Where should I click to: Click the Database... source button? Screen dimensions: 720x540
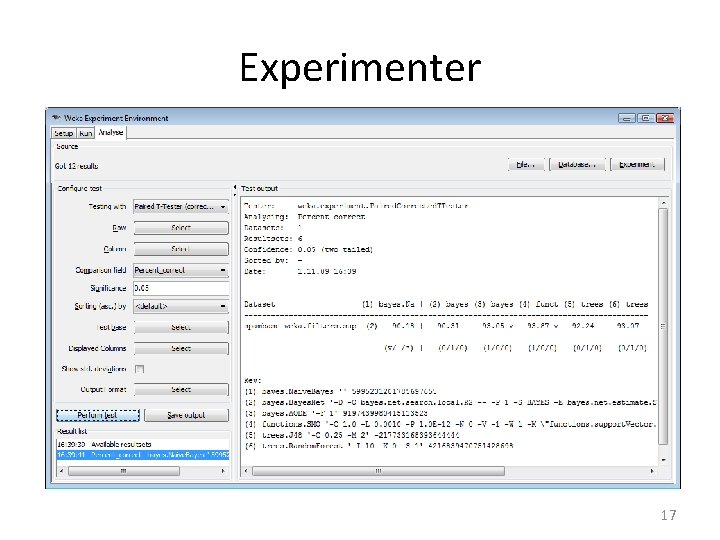tap(577, 164)
